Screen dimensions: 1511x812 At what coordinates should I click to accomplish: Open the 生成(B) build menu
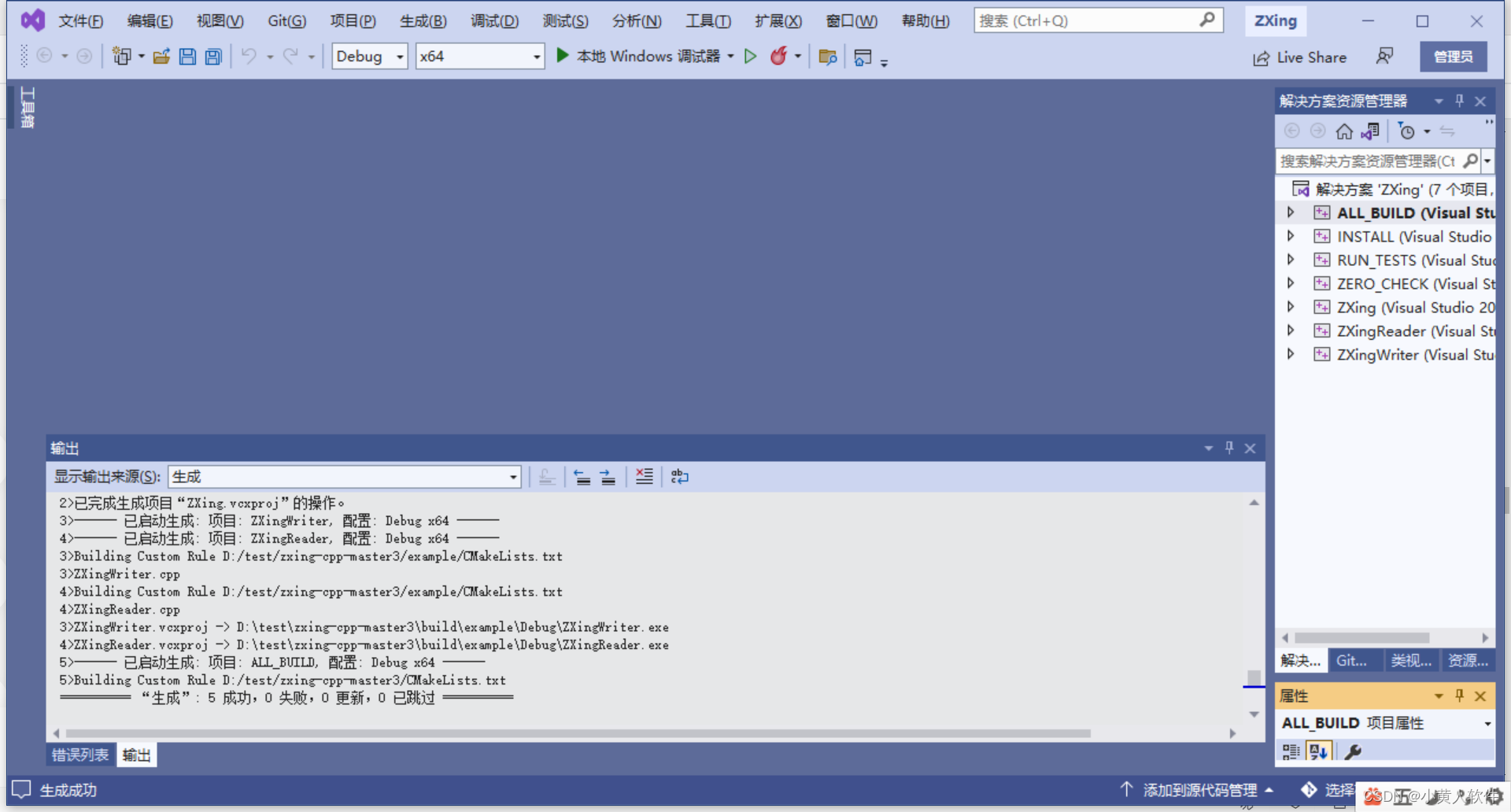423,21
